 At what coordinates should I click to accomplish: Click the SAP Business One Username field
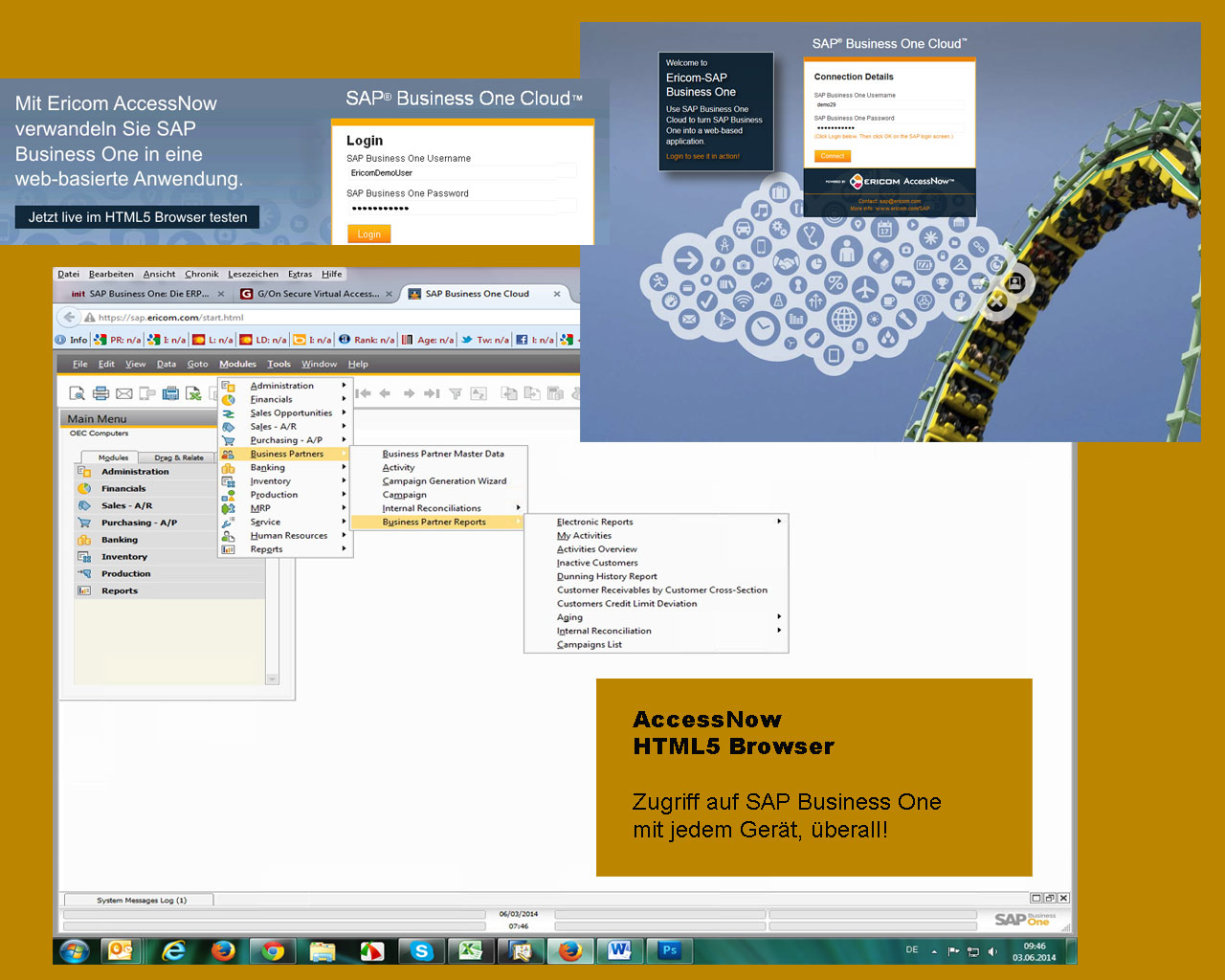pyautogui.click(x=454, y=173)
